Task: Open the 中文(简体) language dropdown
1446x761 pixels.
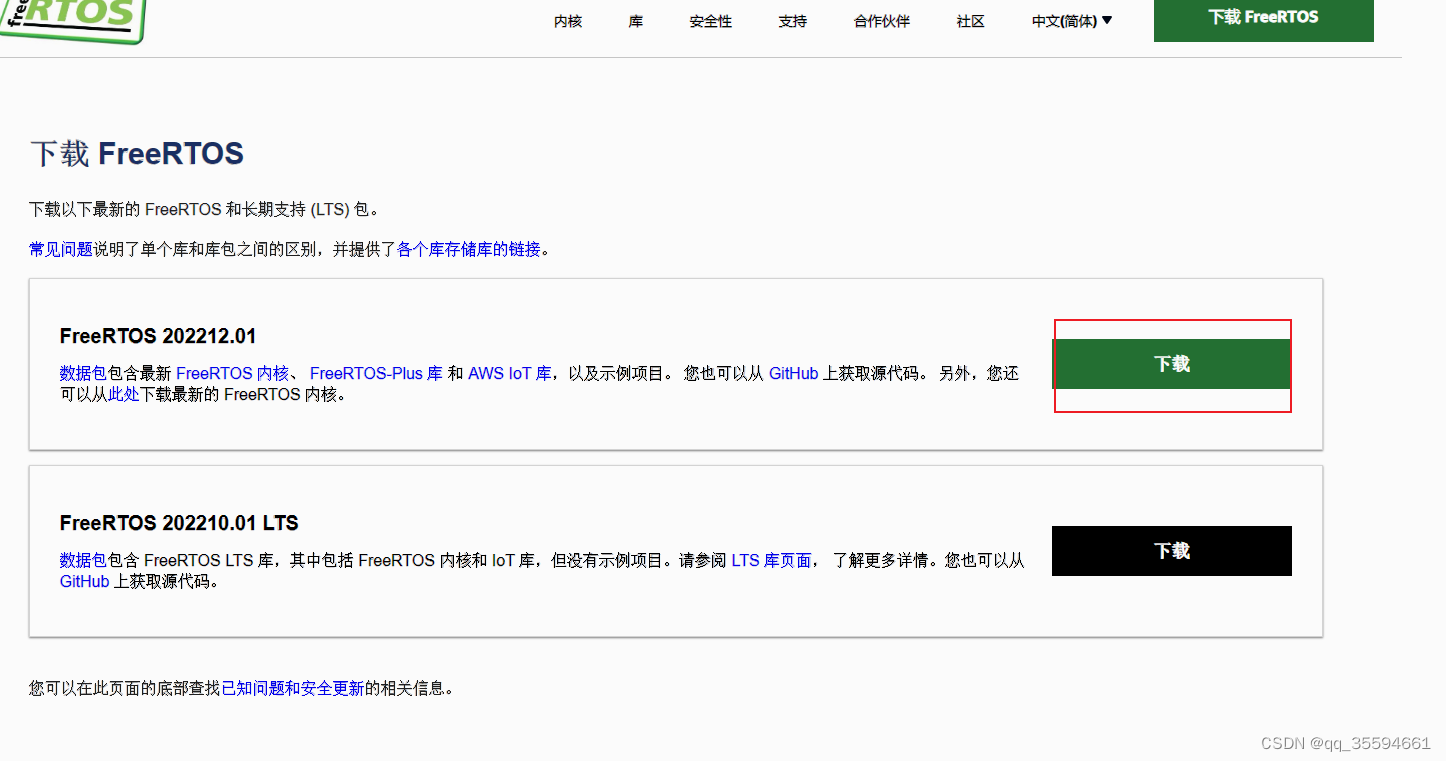Action: coord(1070,20)
